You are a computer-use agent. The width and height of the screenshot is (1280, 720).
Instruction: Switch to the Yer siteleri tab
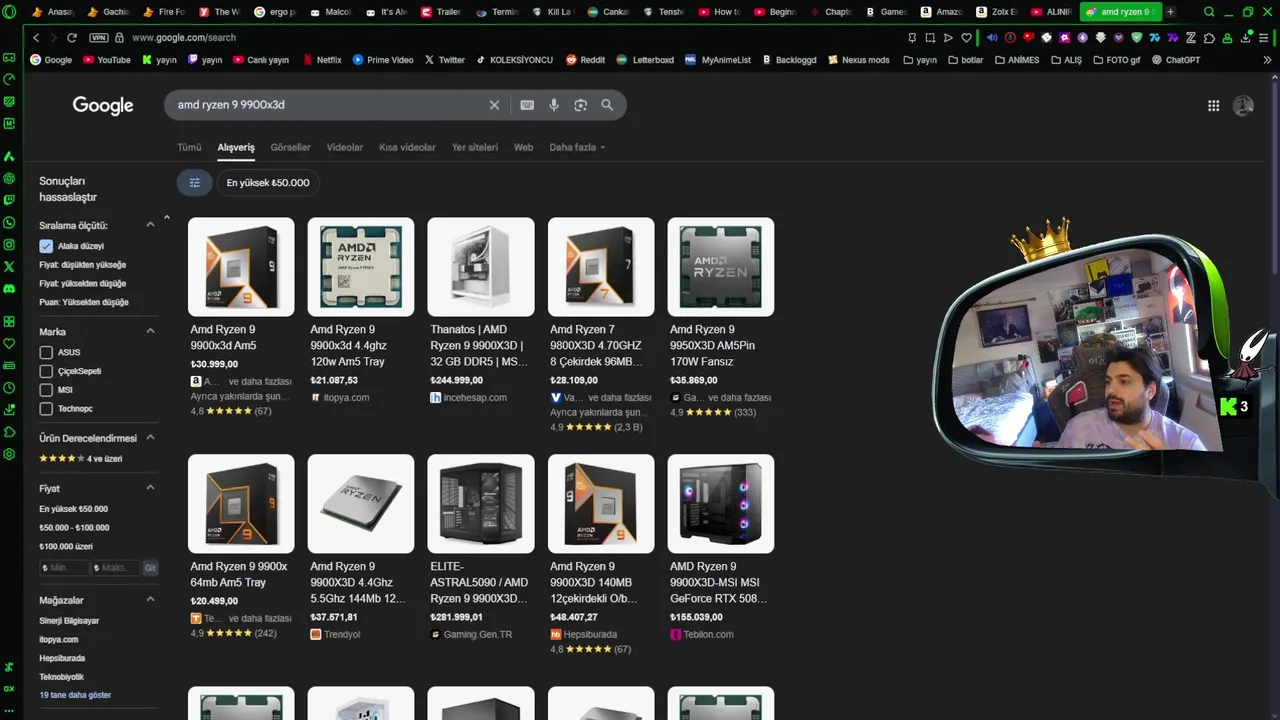pos(474,147)
